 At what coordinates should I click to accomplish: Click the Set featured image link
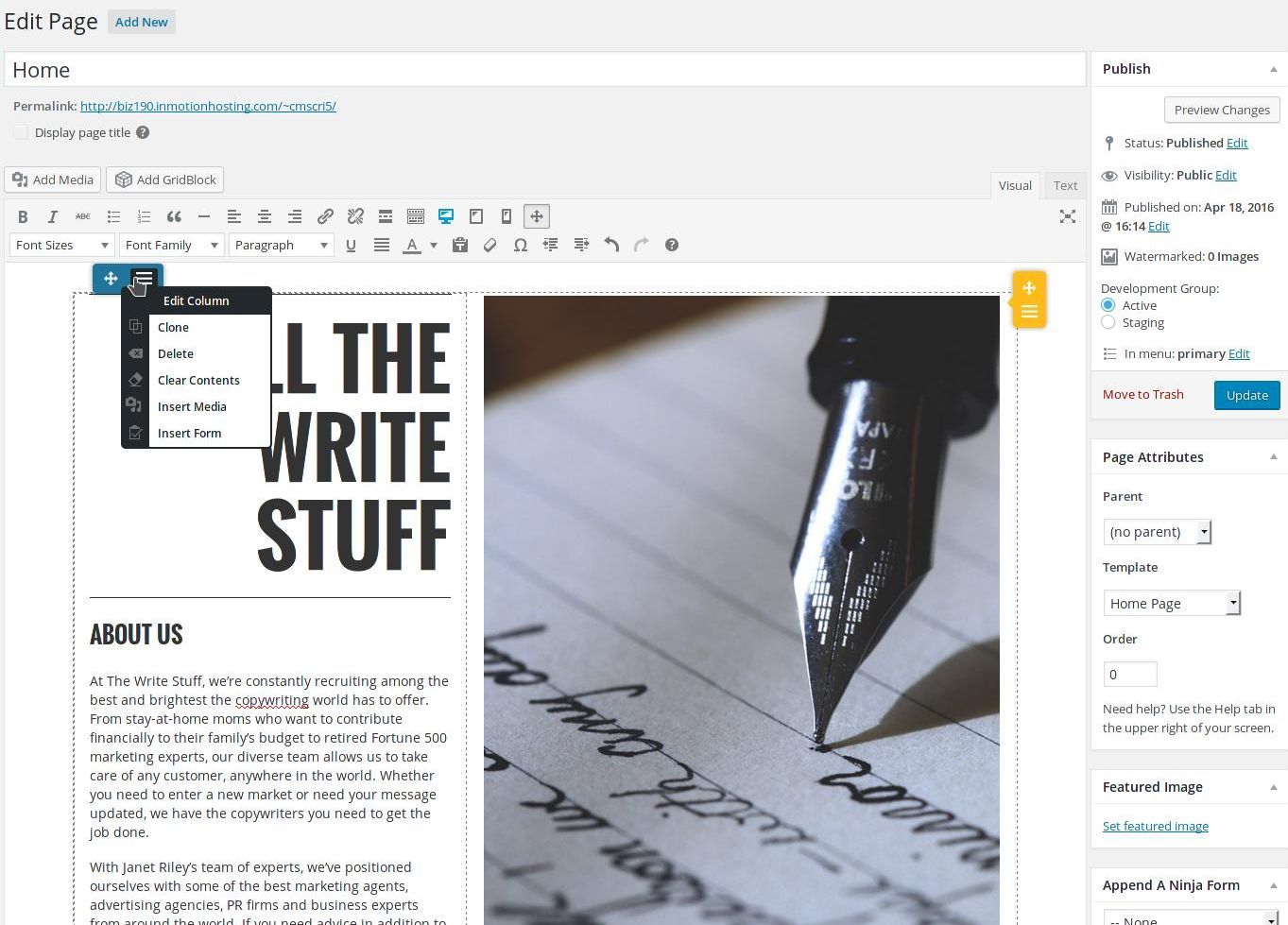coord(1155,826)
